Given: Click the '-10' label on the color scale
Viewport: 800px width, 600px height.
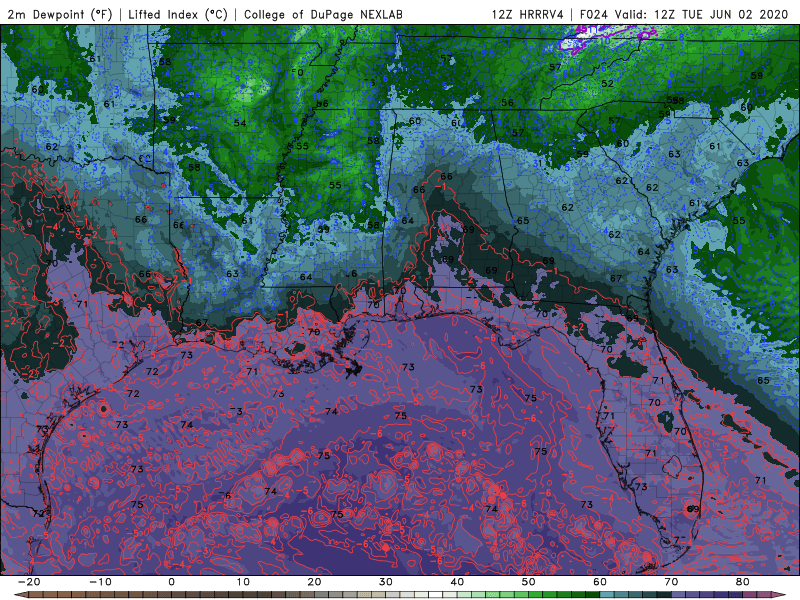Looking at the screenshot, I should 100,582.
